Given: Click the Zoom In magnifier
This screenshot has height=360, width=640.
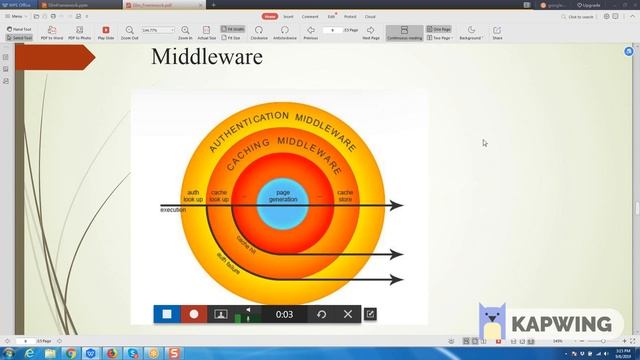Looking at the screenshot, I should tap(185, 33).
